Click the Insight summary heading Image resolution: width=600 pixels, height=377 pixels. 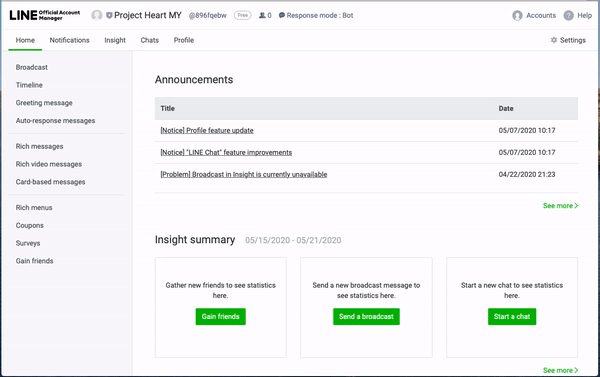point(195,240)
